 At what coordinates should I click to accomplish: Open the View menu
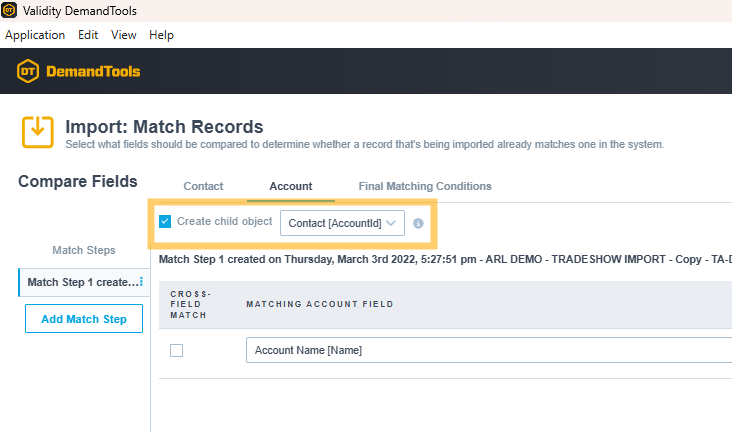(124, 35)
